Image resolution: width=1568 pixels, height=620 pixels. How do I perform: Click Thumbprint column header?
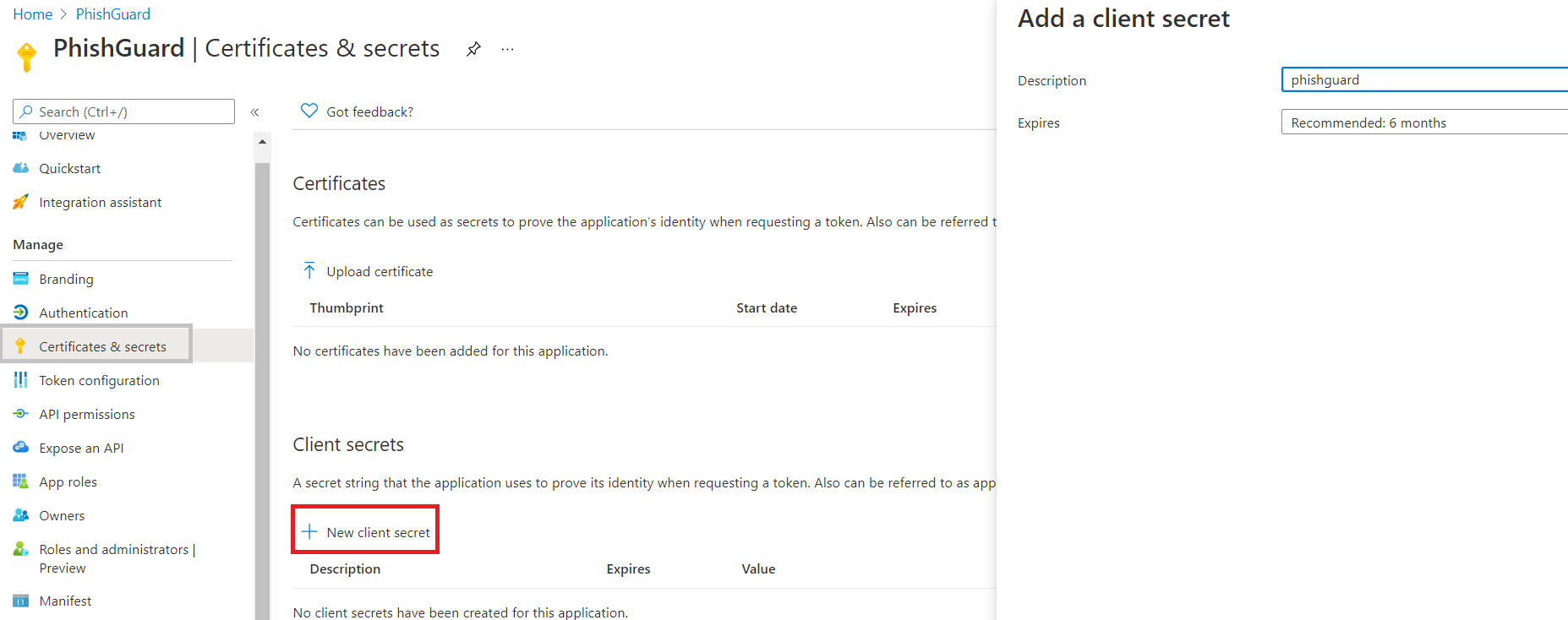point(346,307)
